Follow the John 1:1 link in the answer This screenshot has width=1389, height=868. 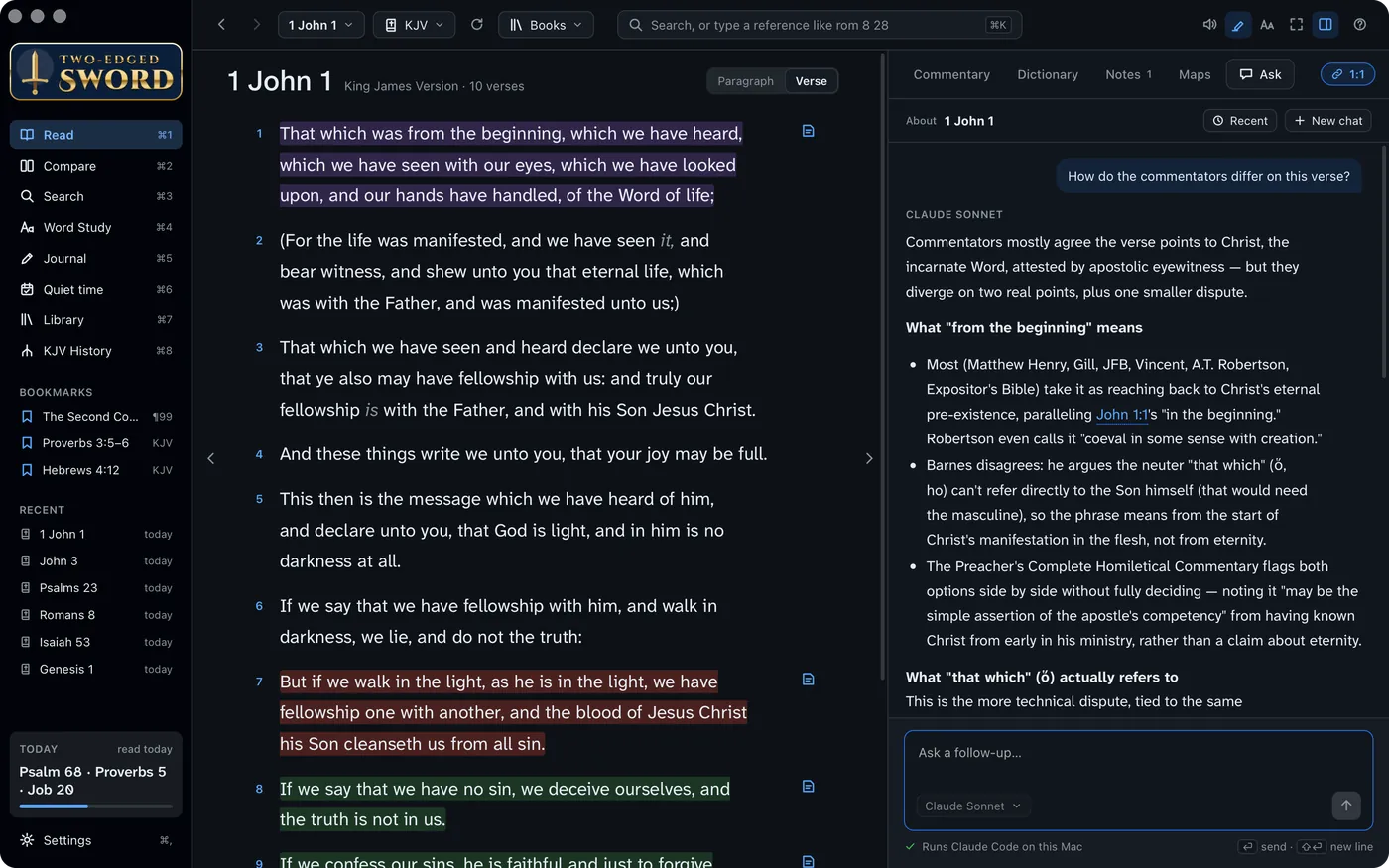(x=1122, y=415)
